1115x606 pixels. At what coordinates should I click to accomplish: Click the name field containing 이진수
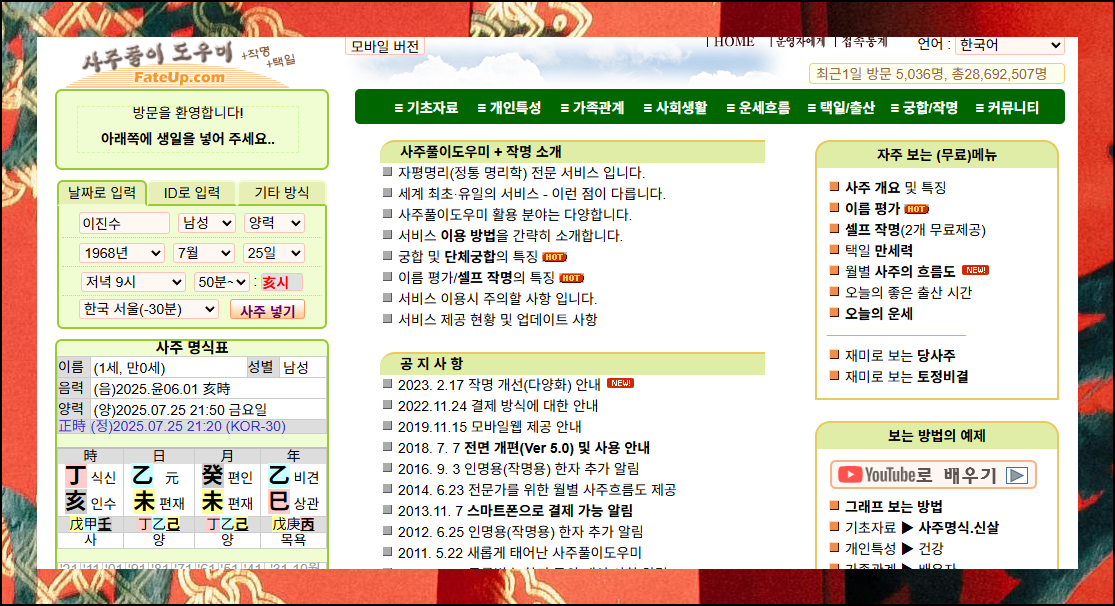pyautogui.click(x=124, y=223)
